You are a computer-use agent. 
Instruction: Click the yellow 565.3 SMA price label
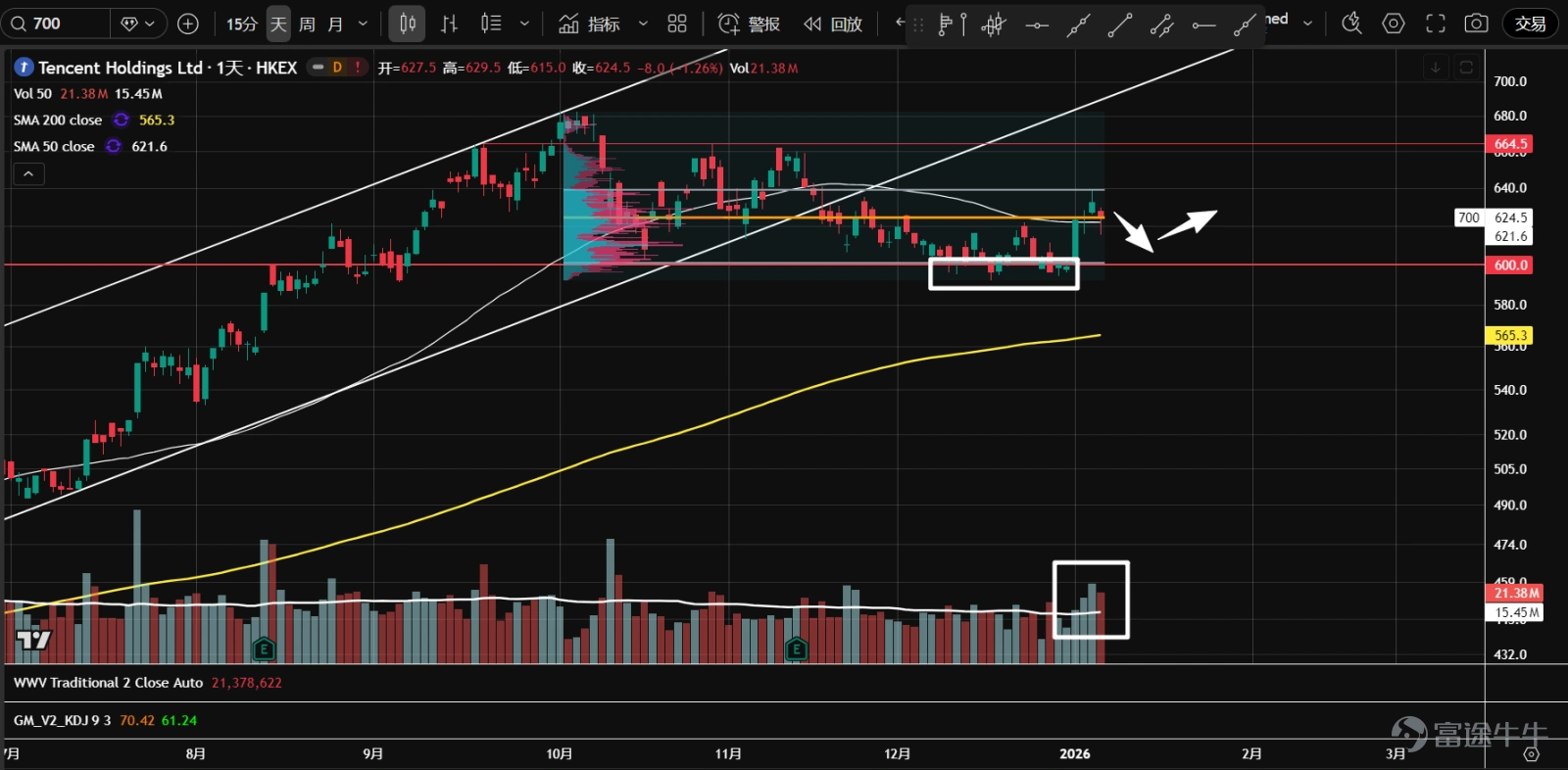(1510, 335)
